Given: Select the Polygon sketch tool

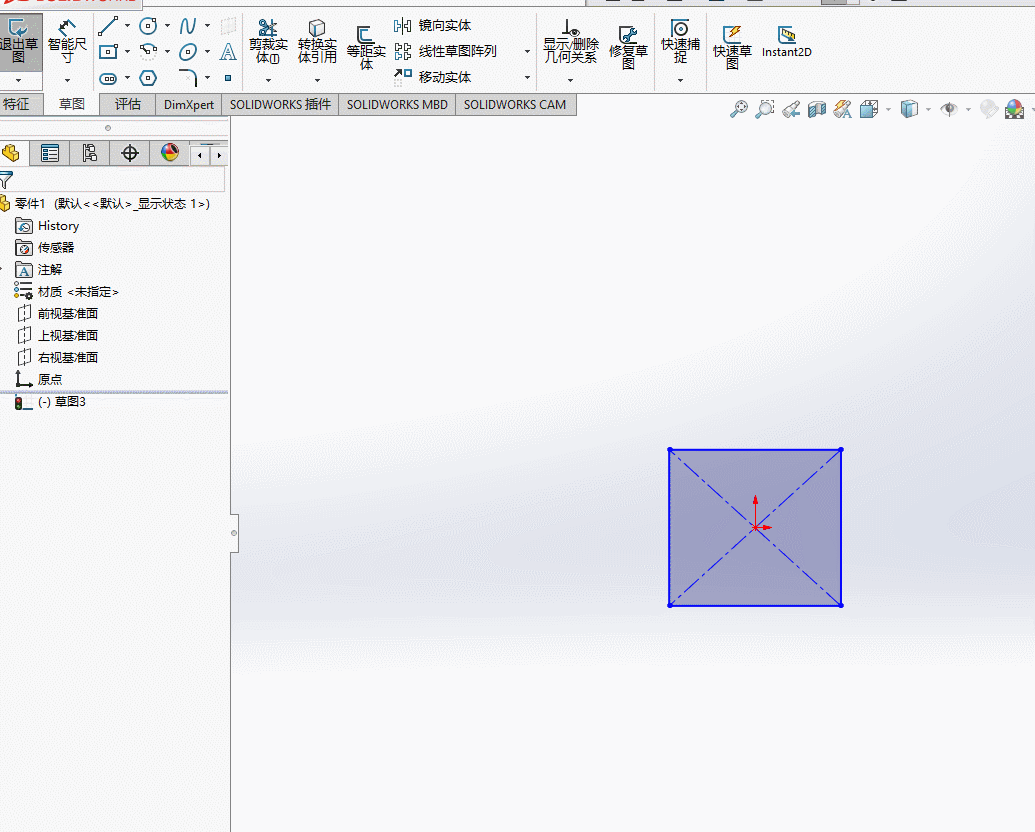Looking at the screenshot, I should tap(148, 79).
